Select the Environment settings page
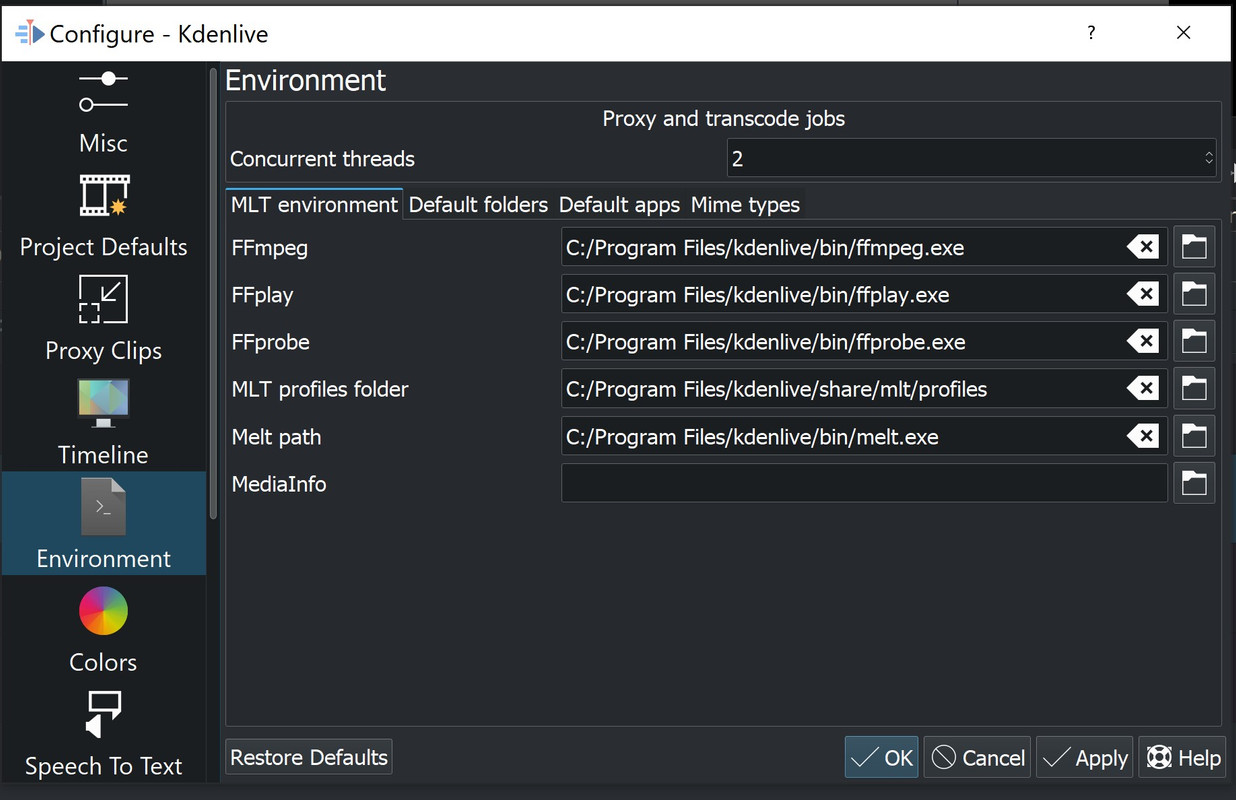Viewport: 1236px width, 800px height. 104,523
